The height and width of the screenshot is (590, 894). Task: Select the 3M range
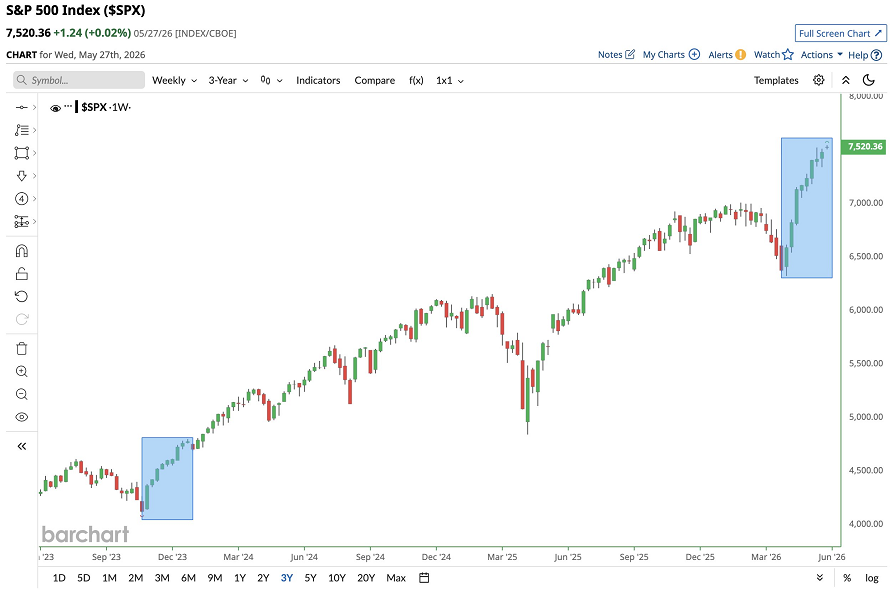(162, 578)
